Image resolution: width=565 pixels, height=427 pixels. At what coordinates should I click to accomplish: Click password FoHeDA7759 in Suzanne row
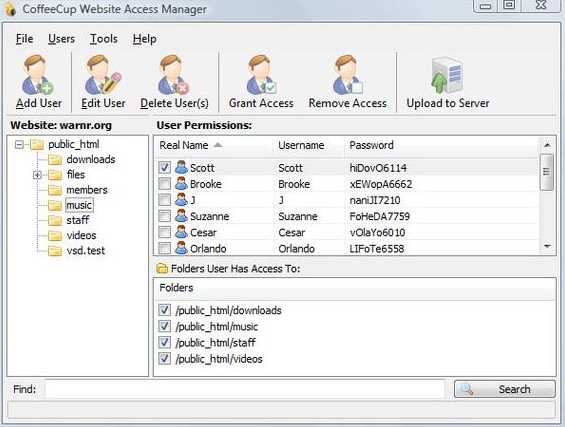(x=379, y=216)
